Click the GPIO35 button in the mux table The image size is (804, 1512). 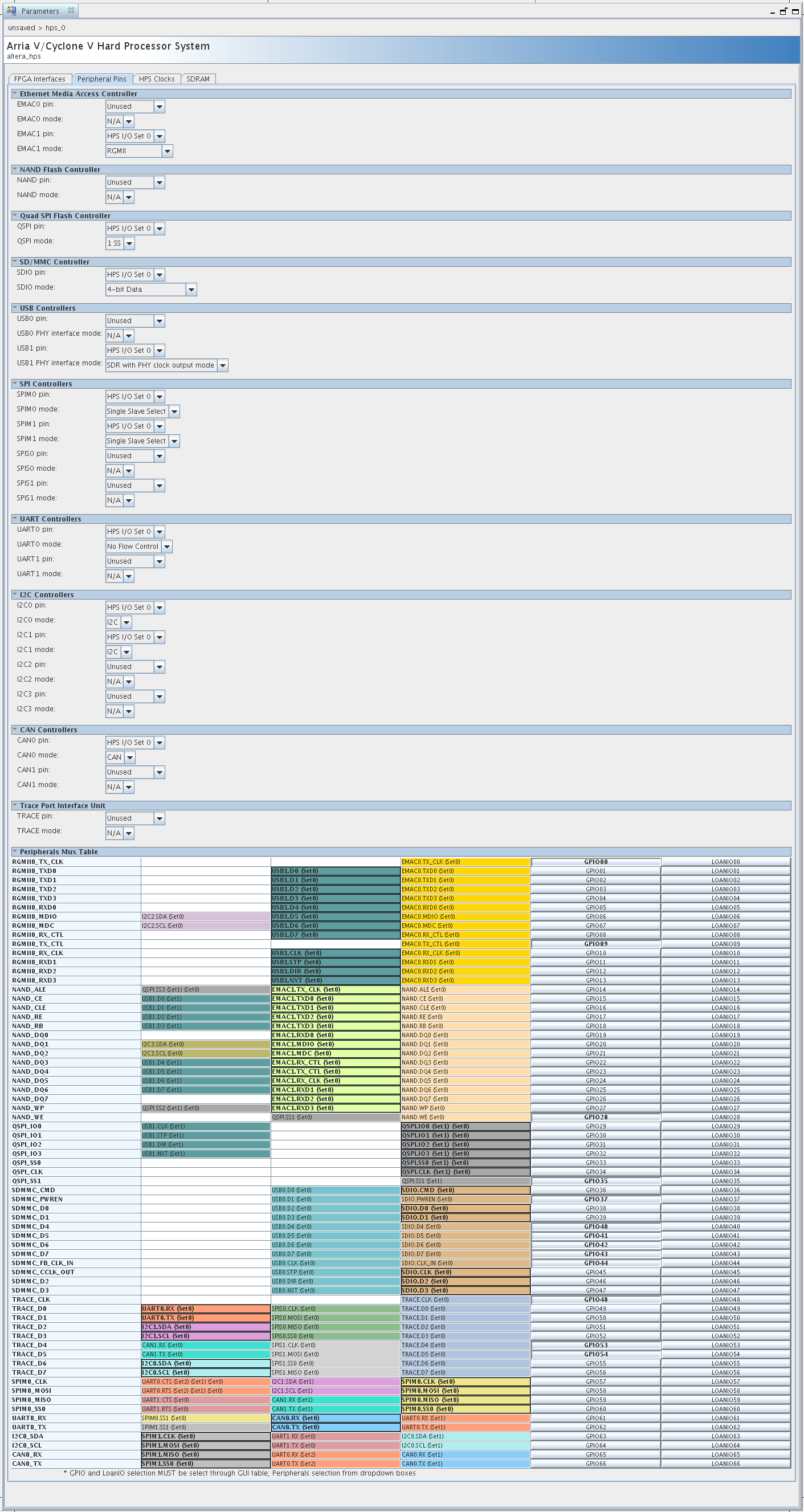pos(595,1181)
